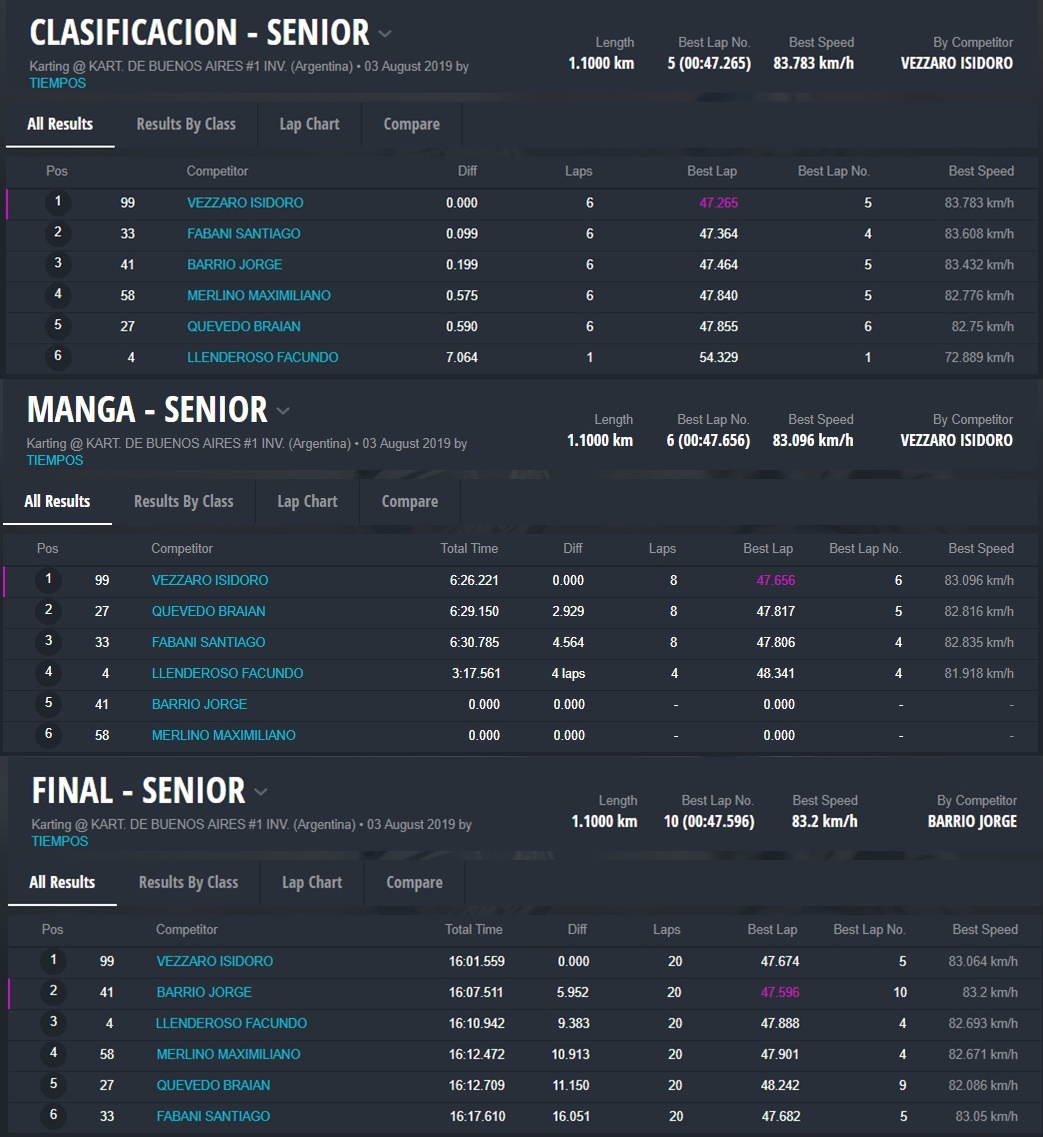This screenshot has height=1137, width=1043.
Task: Switch to Lap Chart tab in Clasificacion
Action: tap(309, 124)
